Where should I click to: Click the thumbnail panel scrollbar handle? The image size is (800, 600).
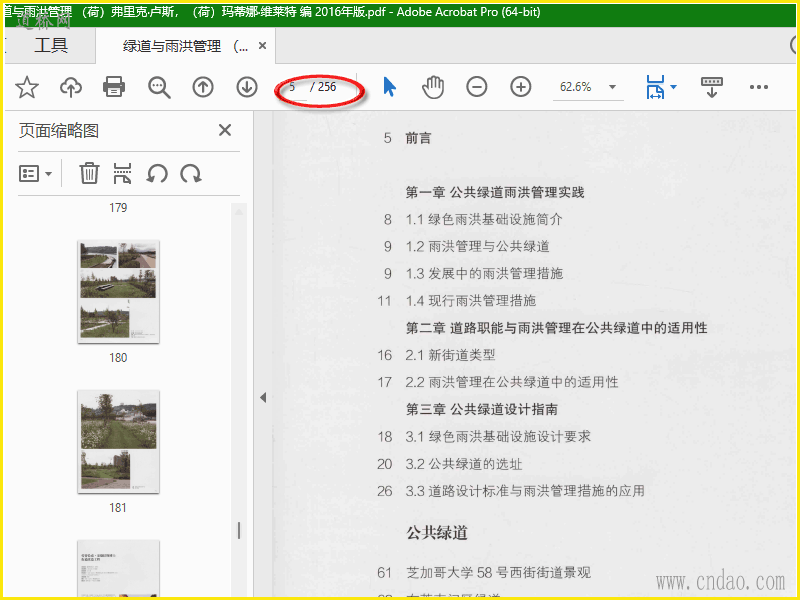(239, 531)
